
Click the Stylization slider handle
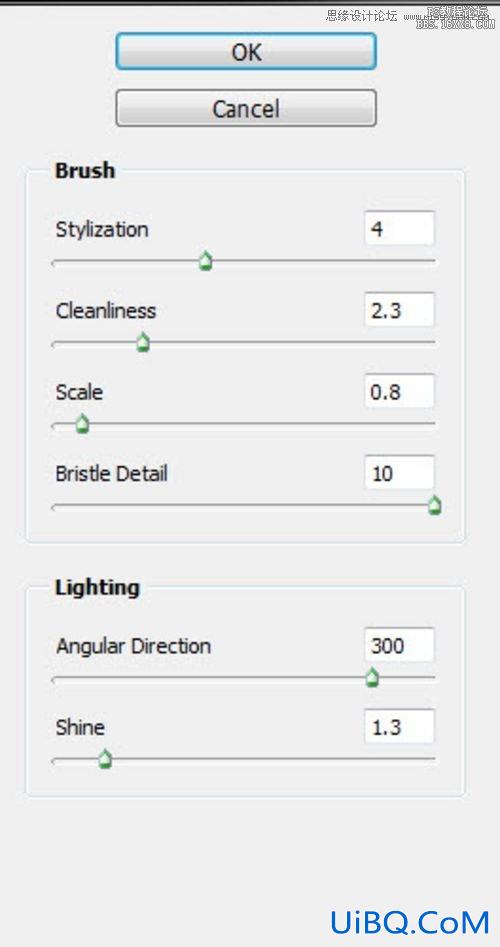pyautogui.click(x=206, y=262)
